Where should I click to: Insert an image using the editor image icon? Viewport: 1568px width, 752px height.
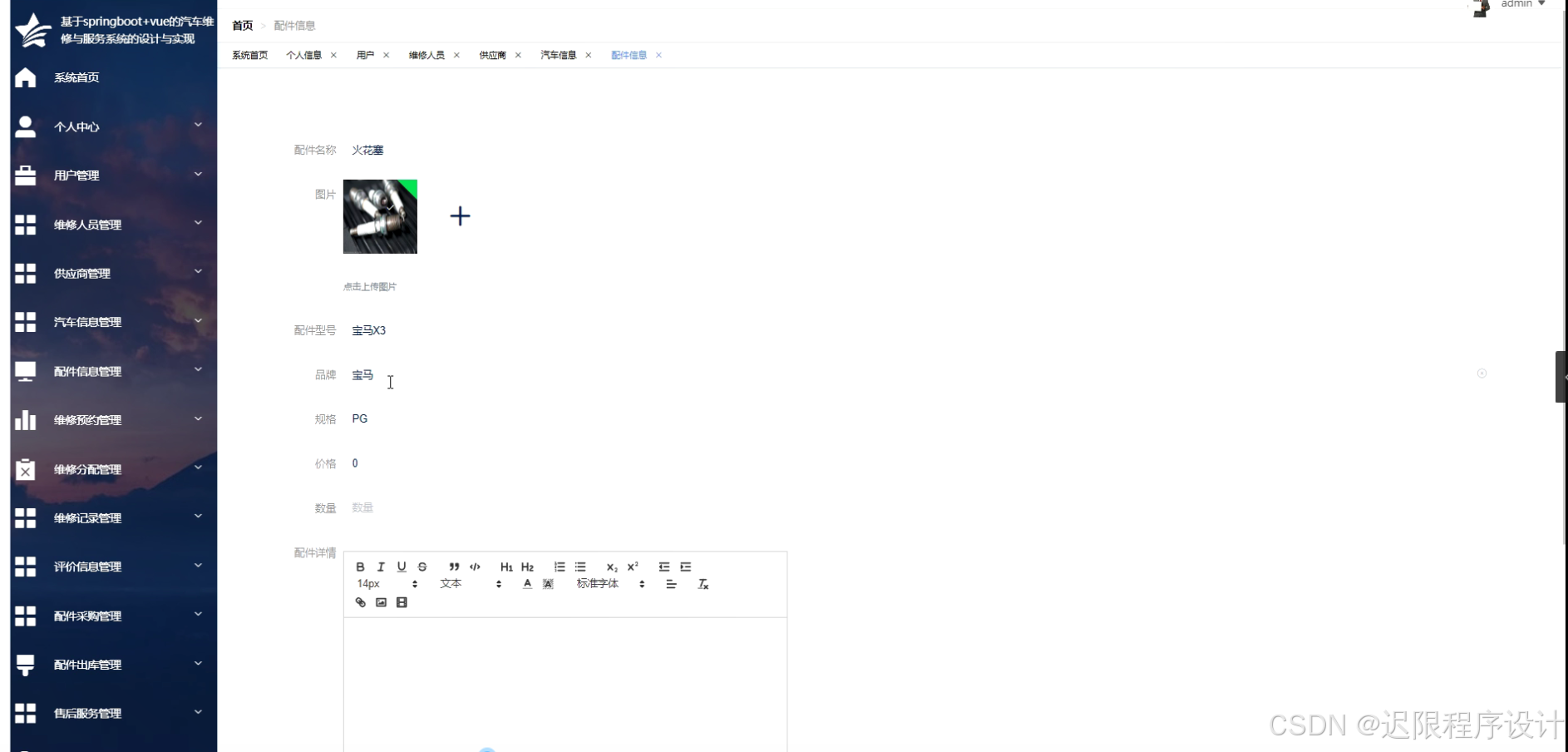[x=381, y=602]
